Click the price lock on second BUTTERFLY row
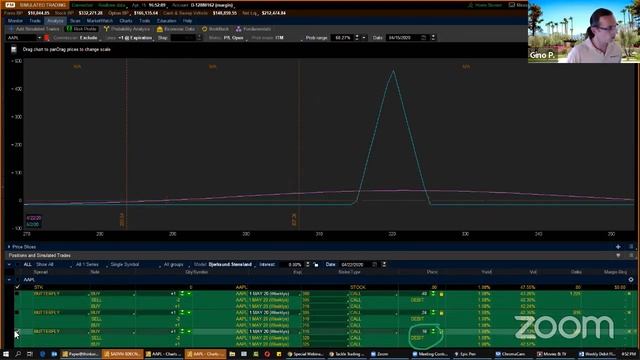This screenshot has width=640, height=360. point(441,313)
